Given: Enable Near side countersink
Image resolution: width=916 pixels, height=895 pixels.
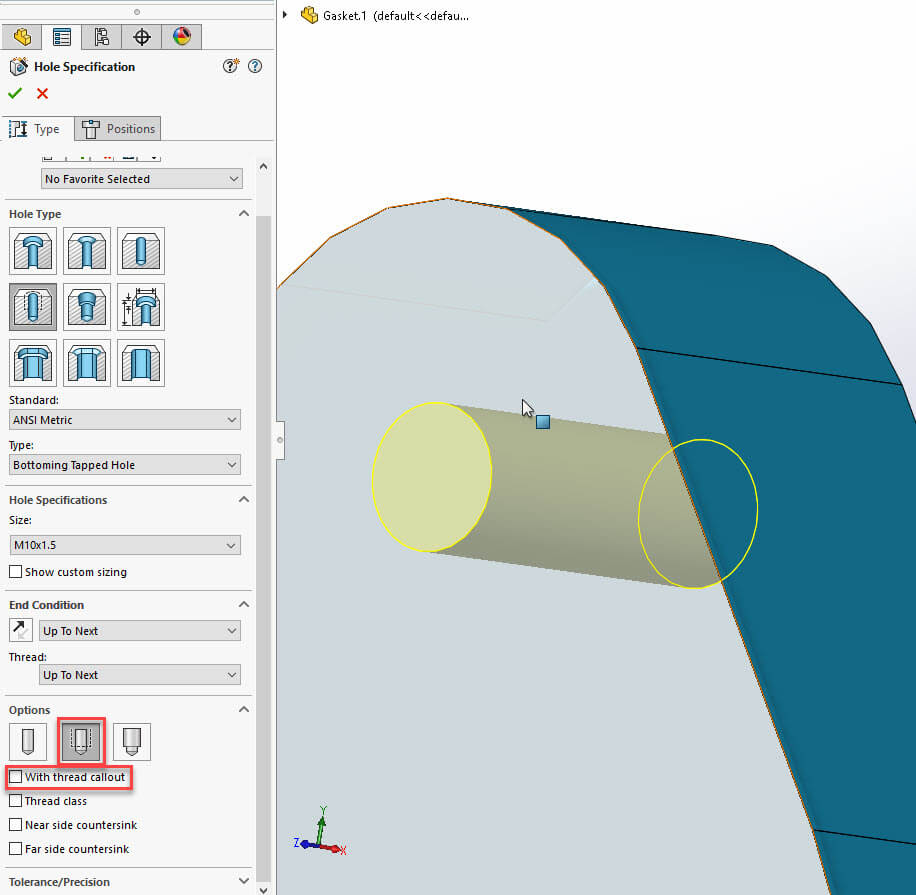Looking at the screenshot, I should point(15,825).
